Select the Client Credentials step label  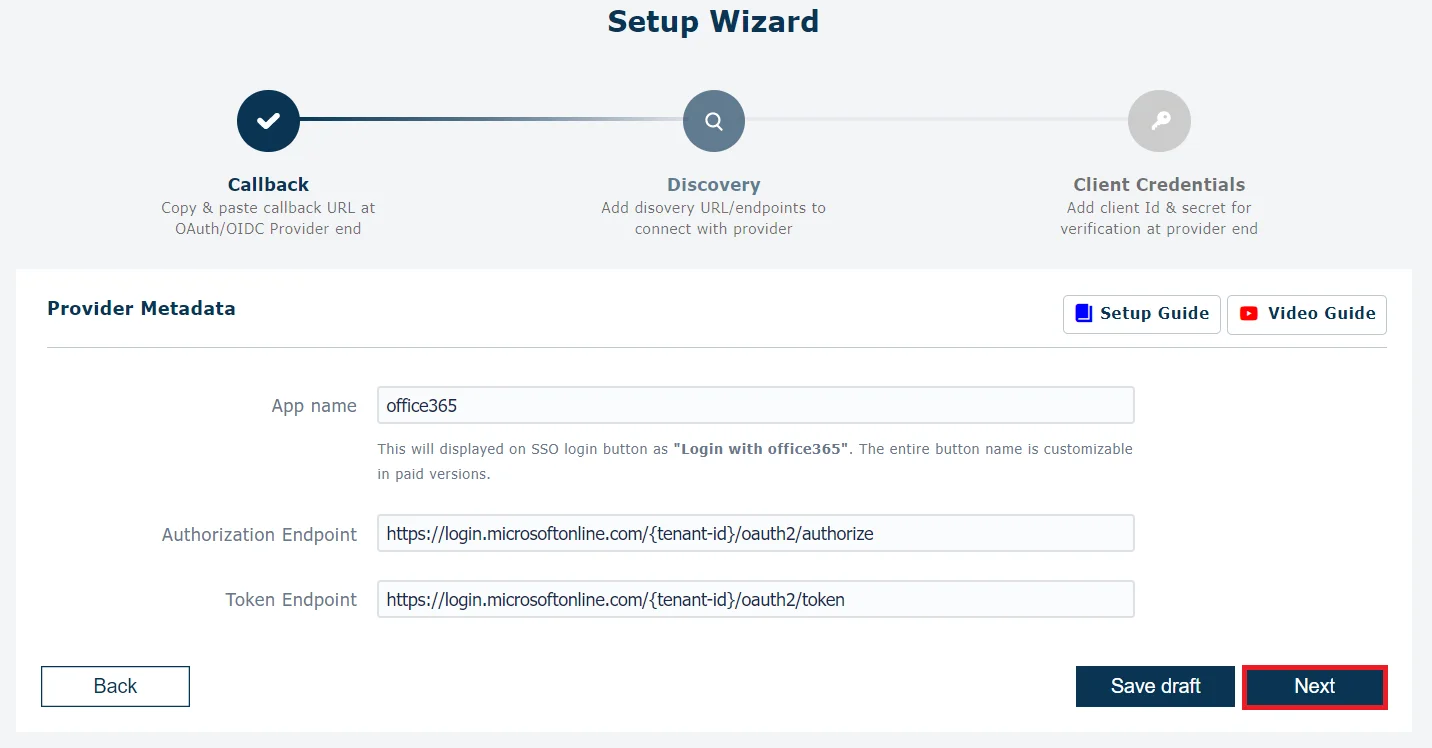tap(1159, 185)
